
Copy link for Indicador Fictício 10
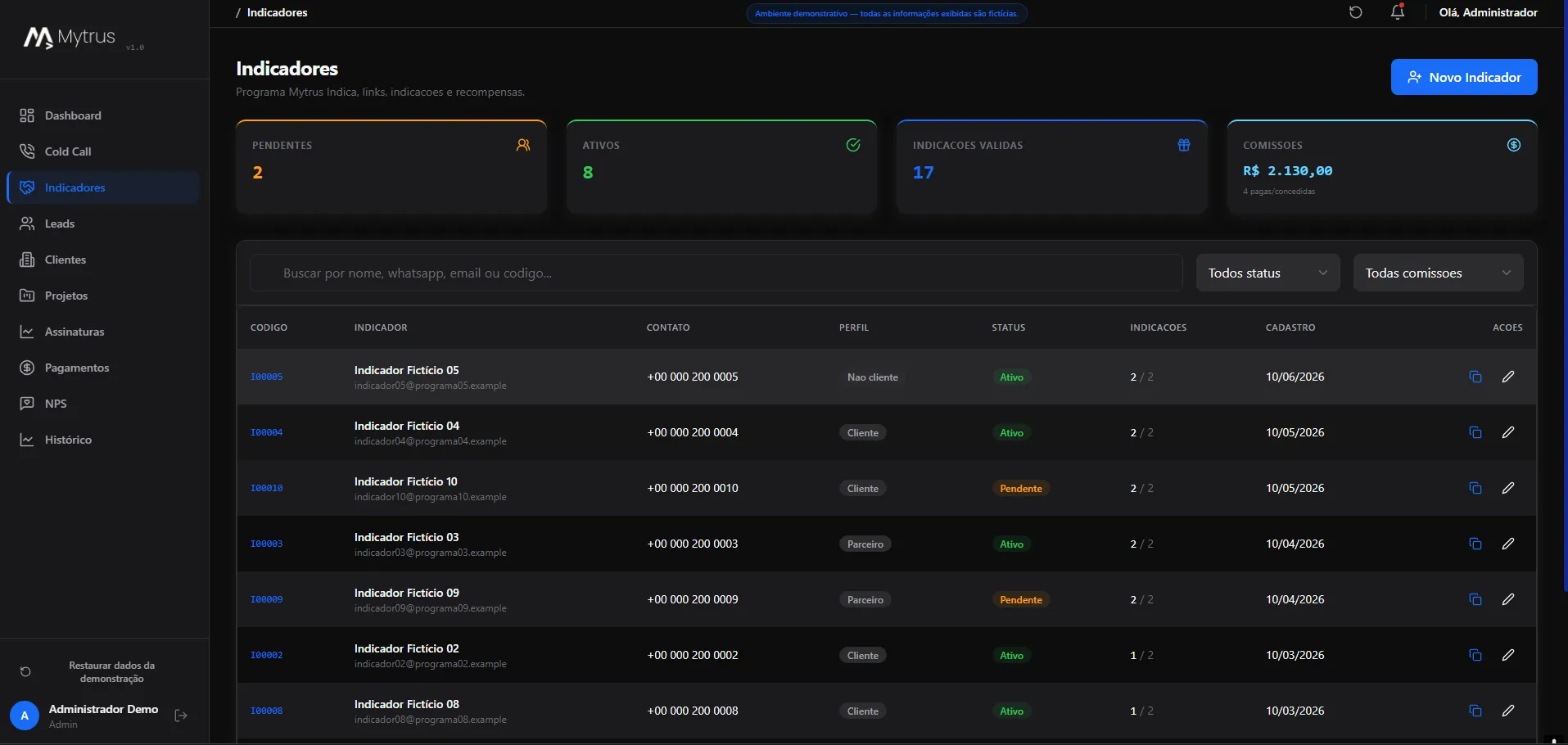coord(1475,488)
